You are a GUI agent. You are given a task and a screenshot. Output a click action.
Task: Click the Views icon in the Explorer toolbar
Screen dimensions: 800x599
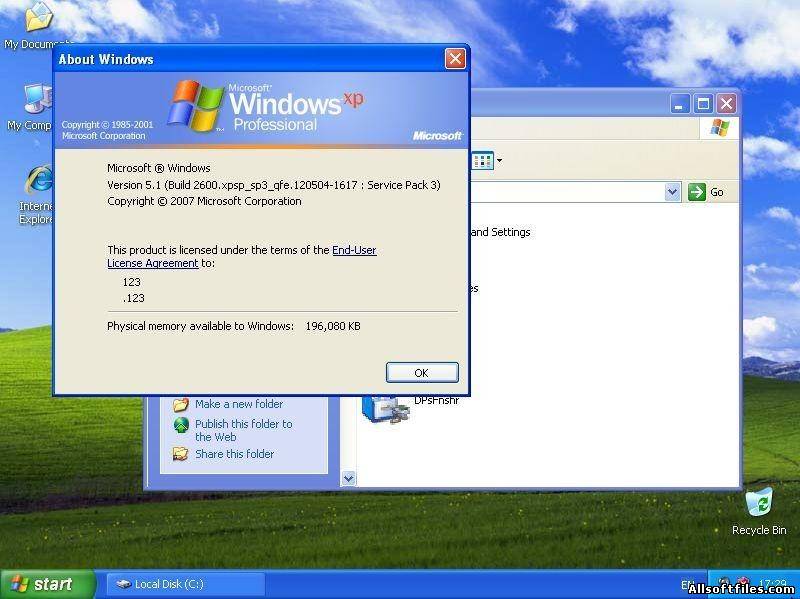[483, 161]
